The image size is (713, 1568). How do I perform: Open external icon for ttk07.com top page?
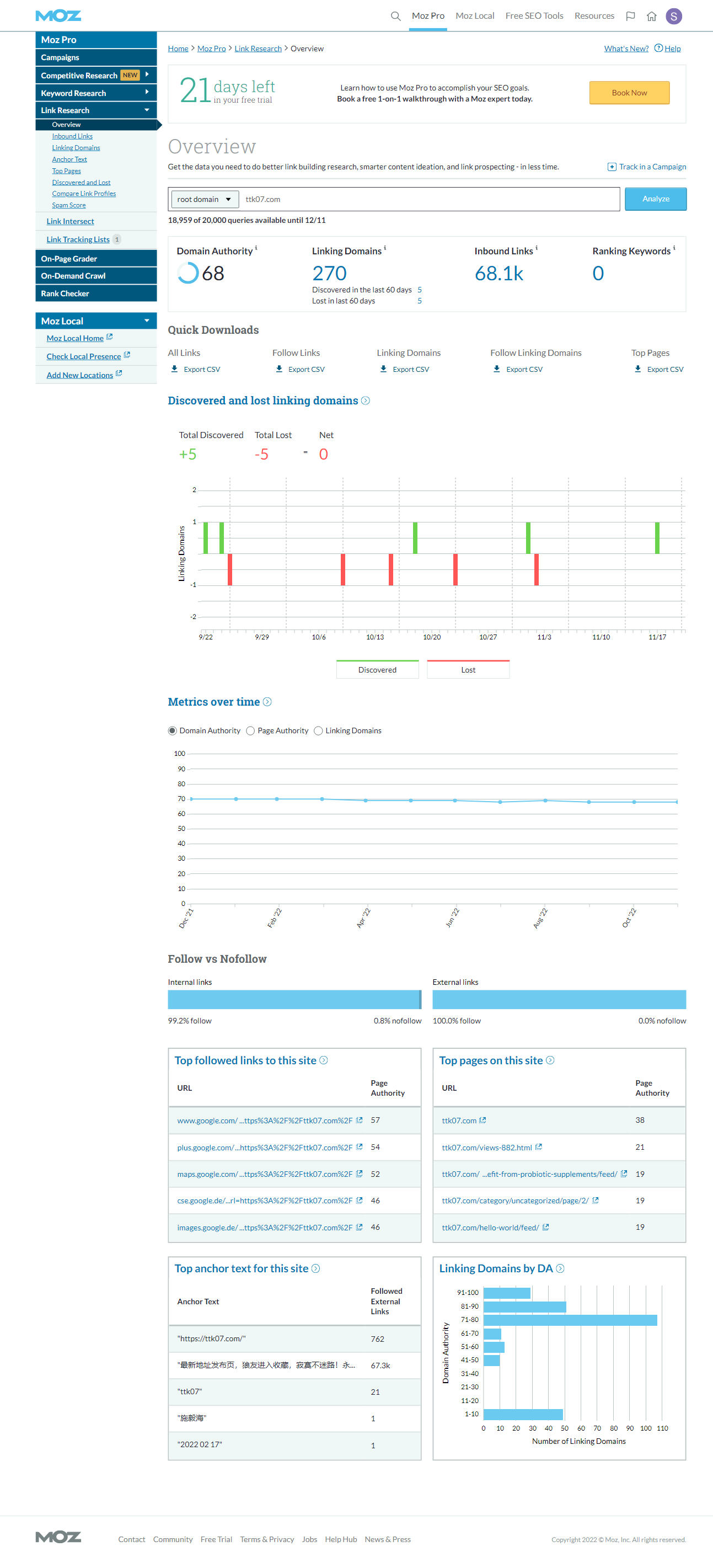(x=483, y=1120)
